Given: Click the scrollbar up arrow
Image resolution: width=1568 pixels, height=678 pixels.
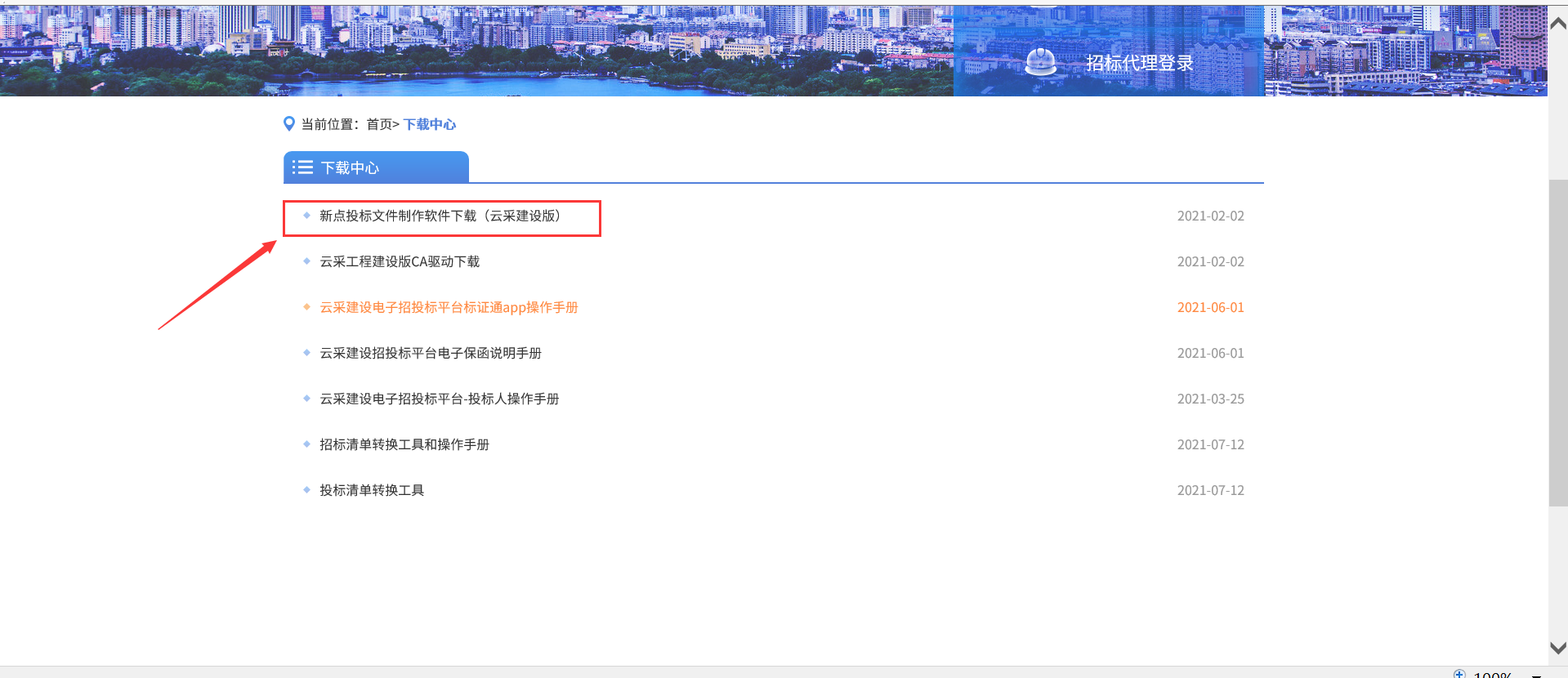Looking at the screenshot, I should 1558,23.
